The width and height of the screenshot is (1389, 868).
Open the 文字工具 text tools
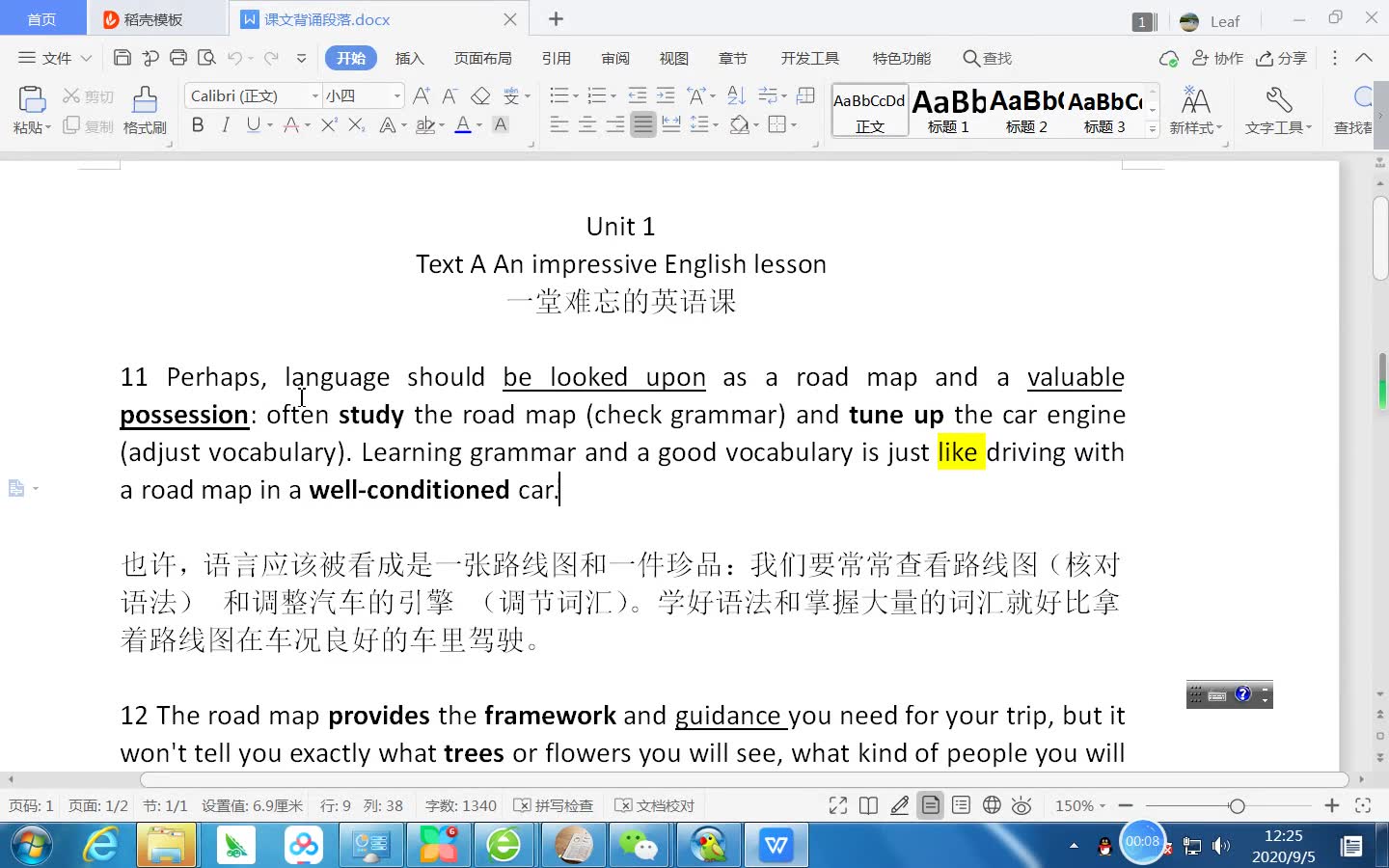1278,110
